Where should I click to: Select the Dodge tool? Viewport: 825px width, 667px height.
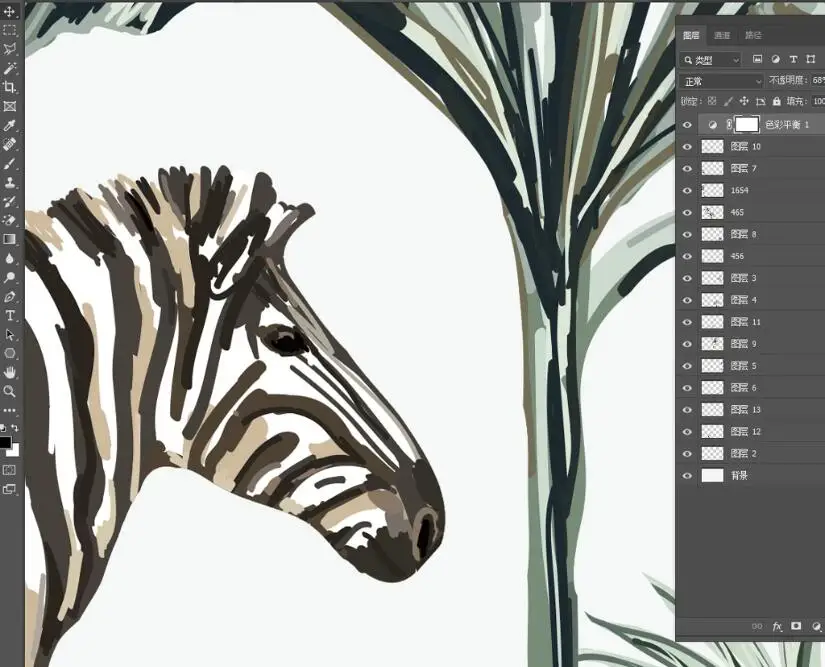point(9,277)
